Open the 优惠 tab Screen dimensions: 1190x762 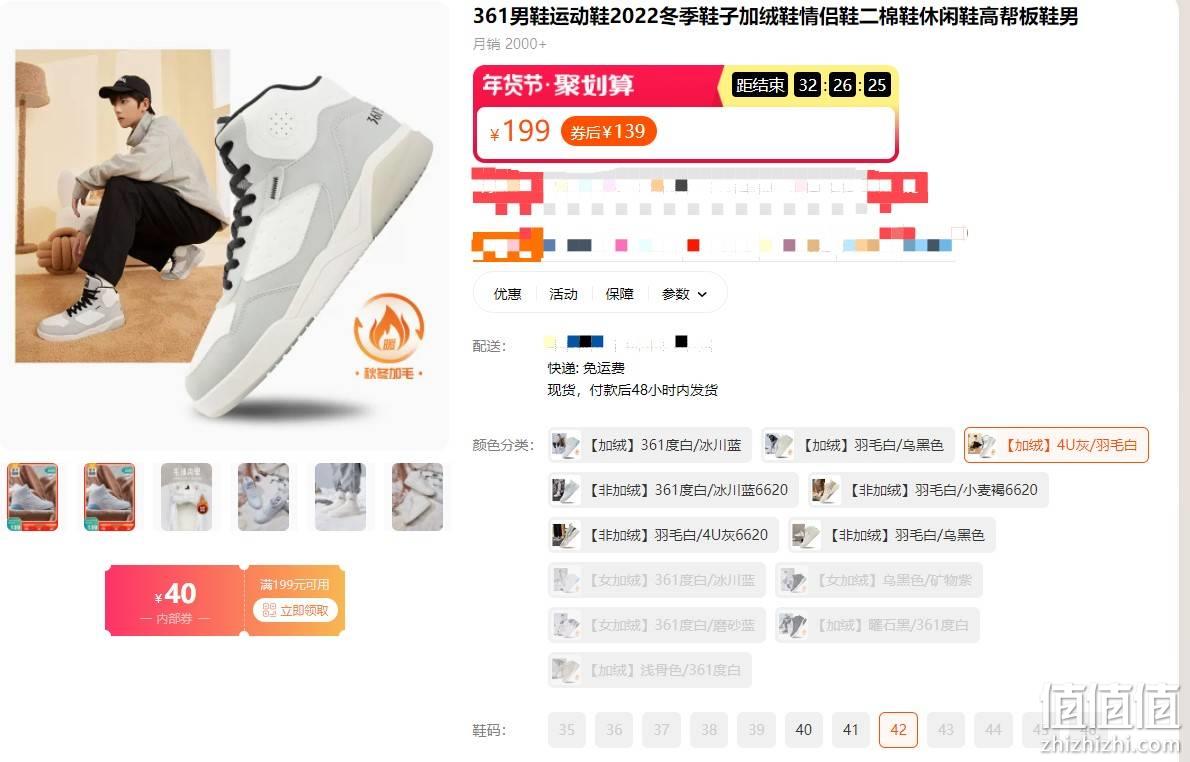(x=507, y=294)
